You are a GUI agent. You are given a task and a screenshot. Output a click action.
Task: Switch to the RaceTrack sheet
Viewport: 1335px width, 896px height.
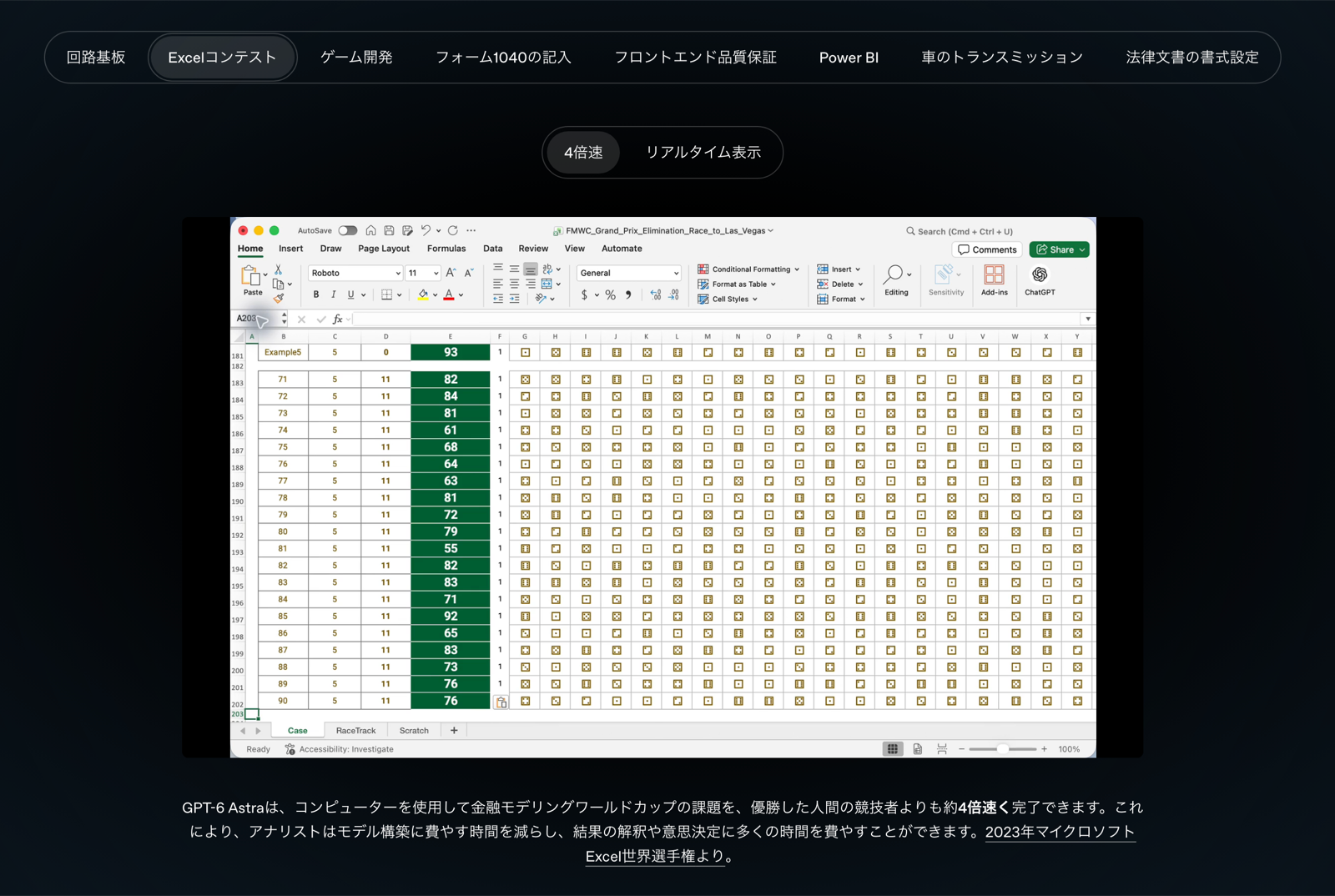coord(355,731)
